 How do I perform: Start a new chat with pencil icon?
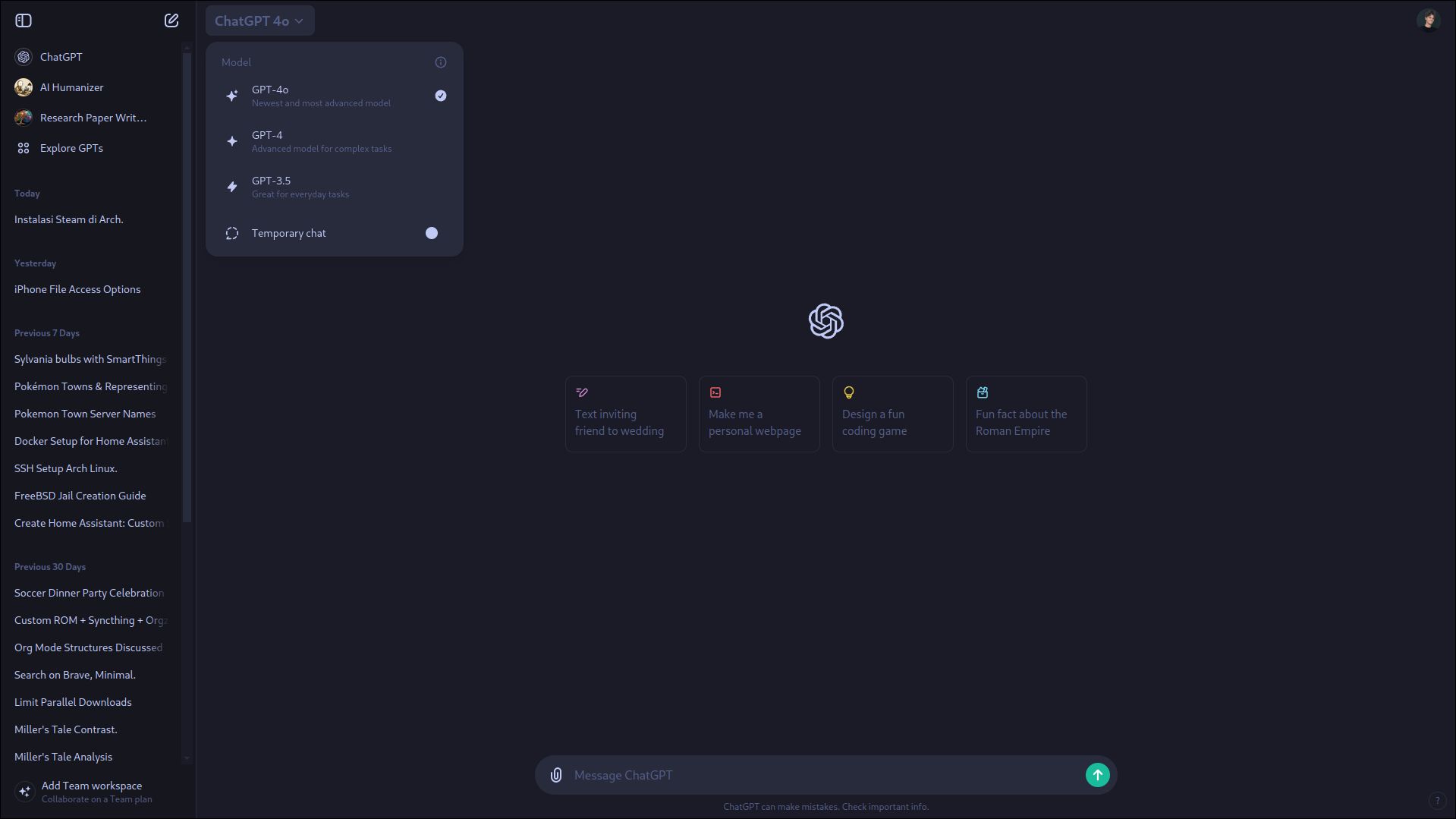(x=171, y=20)
